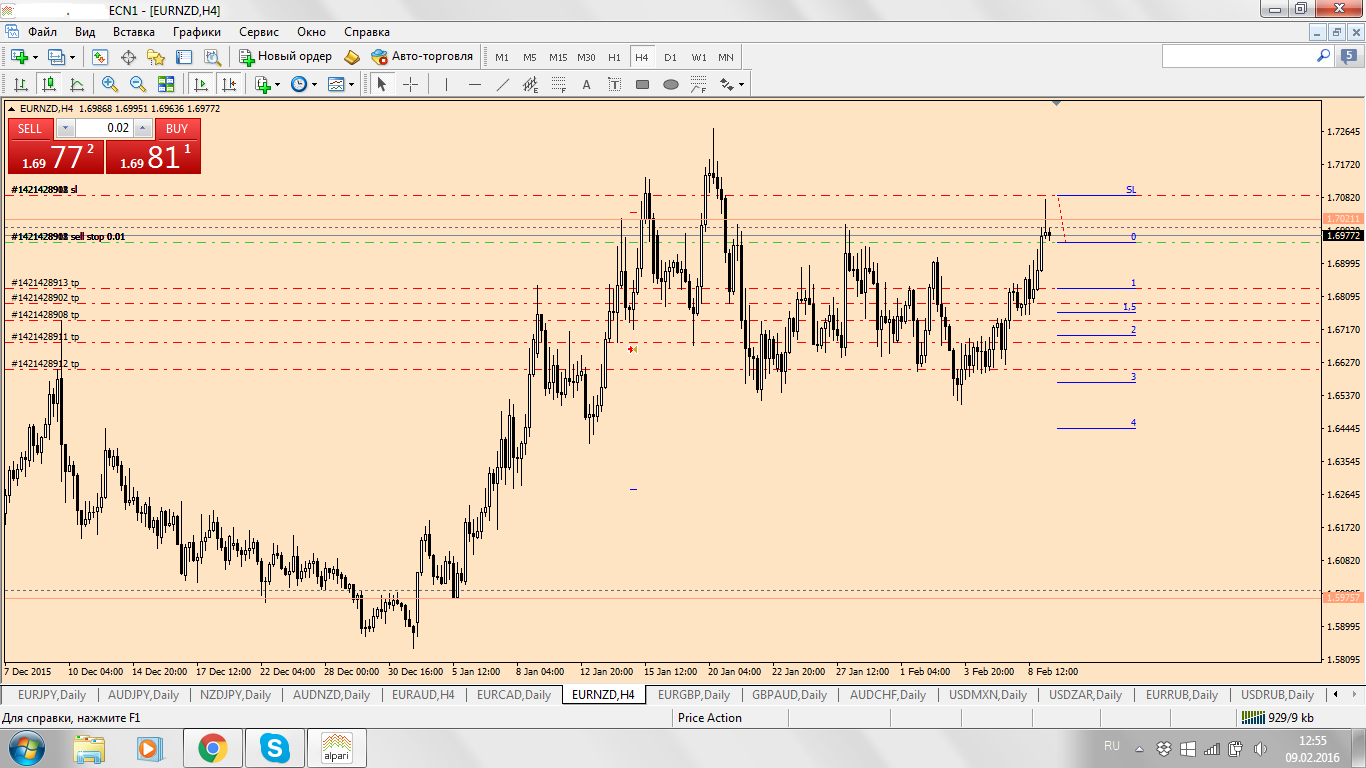The height and width of the screenshot is (768, 1366).
Task: Open the Data Window crosshair-circle icon
Action: pos(128,57)
